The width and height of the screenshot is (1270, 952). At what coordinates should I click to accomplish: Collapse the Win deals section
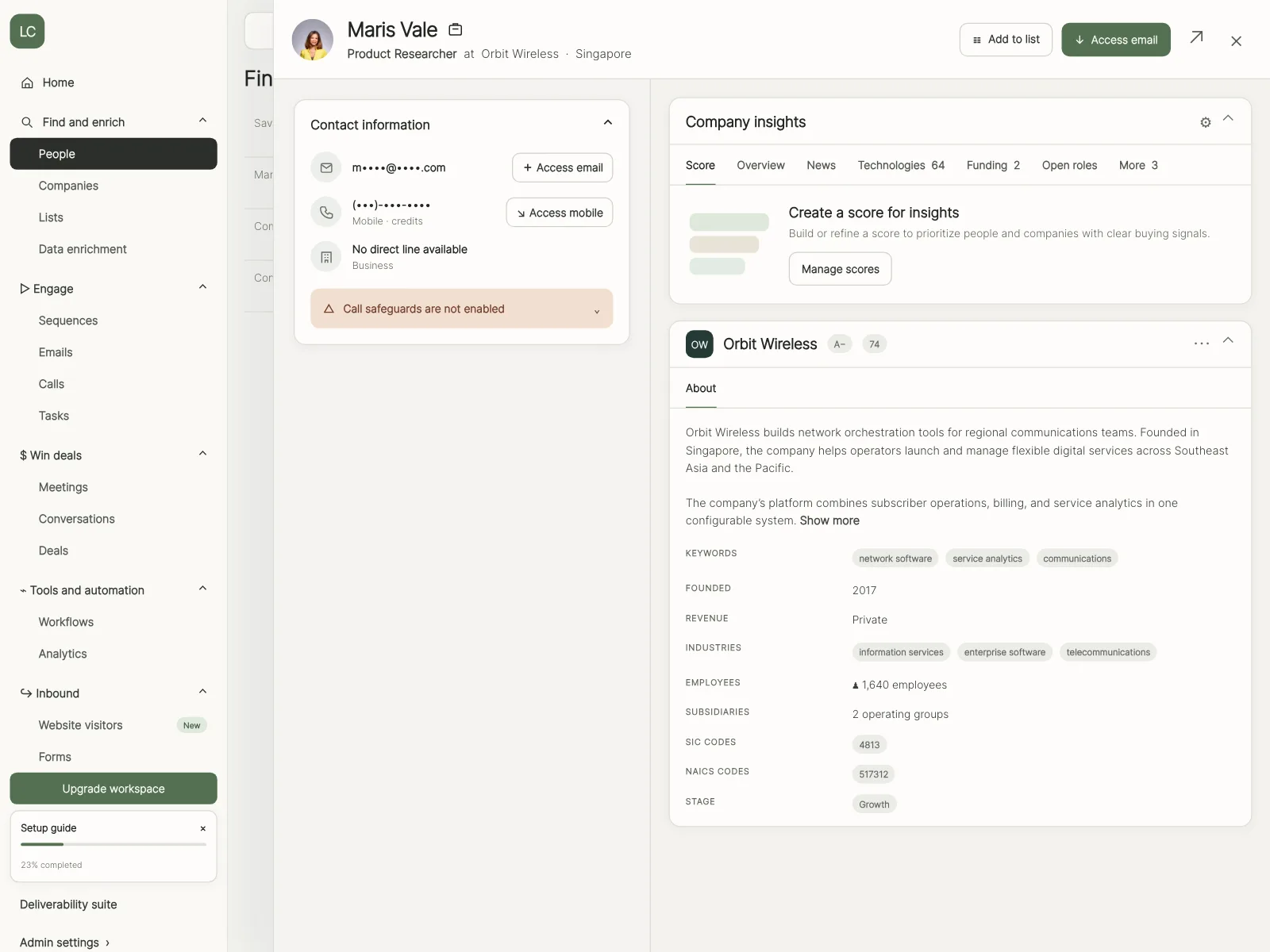coord(202,454)
